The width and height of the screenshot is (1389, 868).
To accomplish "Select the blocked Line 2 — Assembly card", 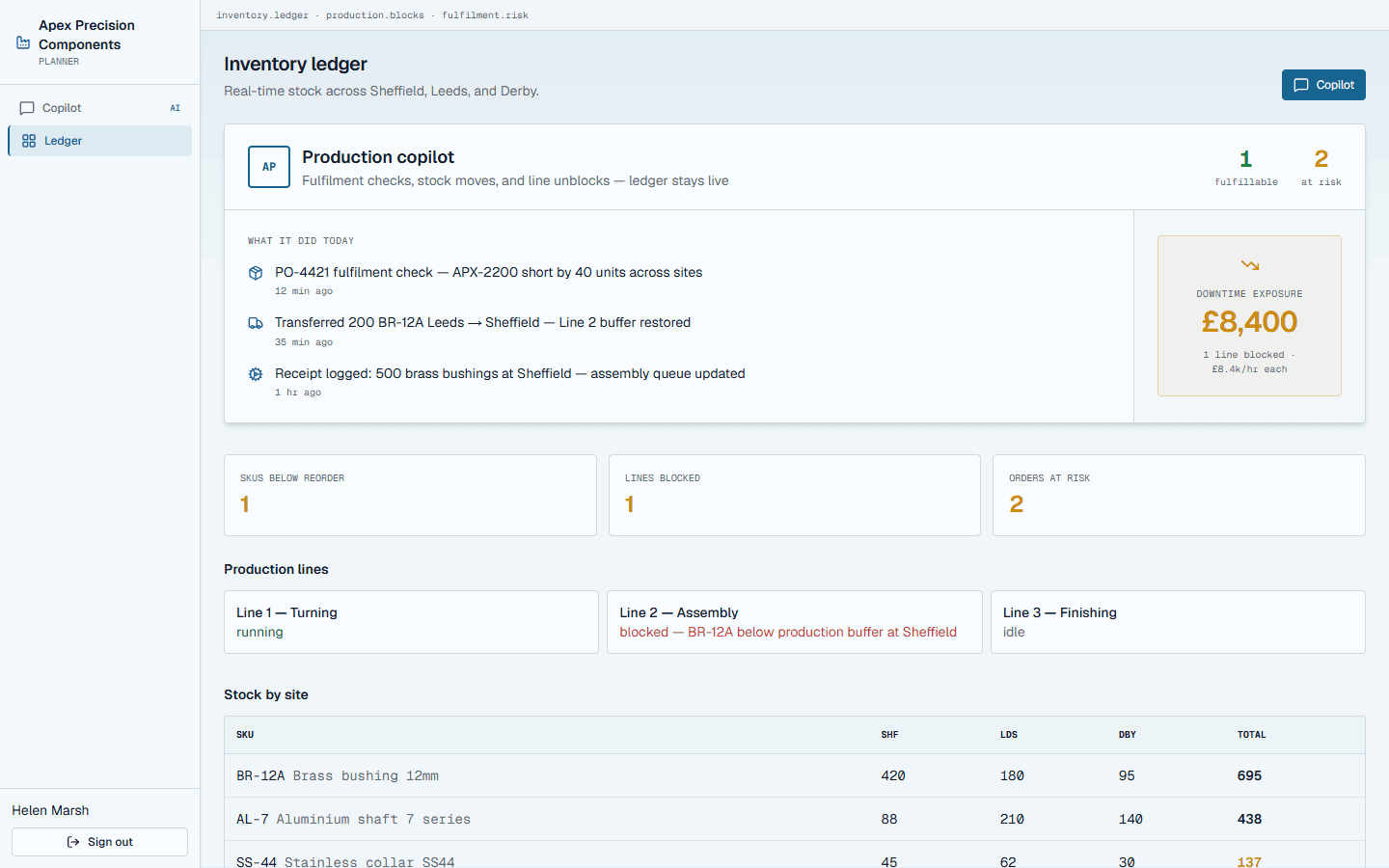I will click(795, 622).
